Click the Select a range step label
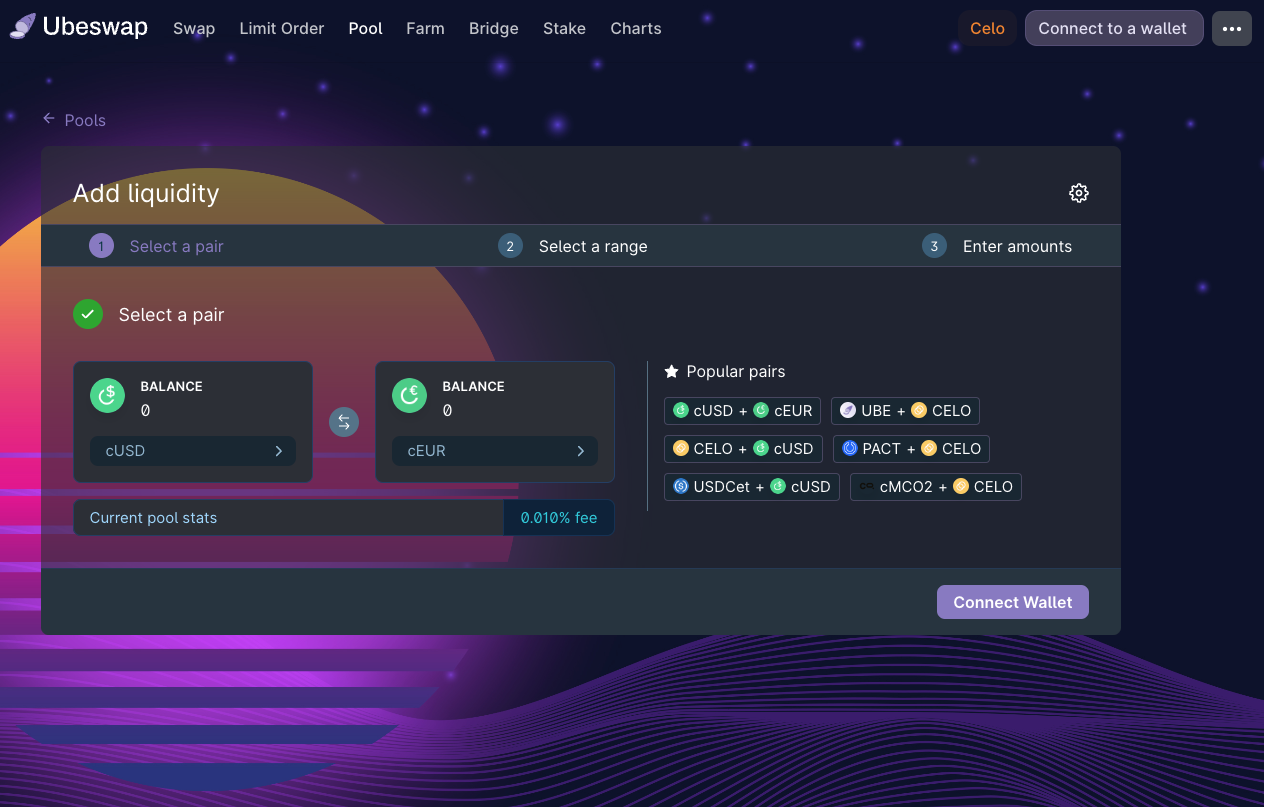Image resolution: width=1264 pixels, height=807 pixels. [593, 246]
